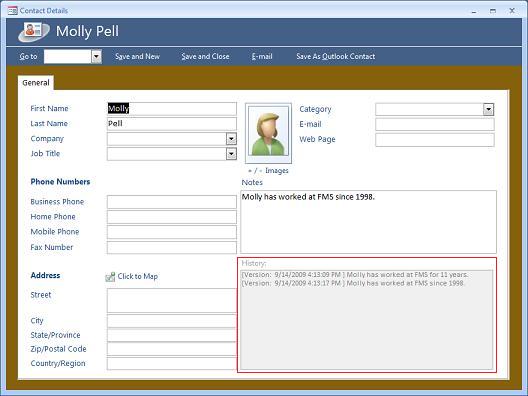528x396 pixels.
Task: Click the E-mail input field
Action: (x=435, y=125)
